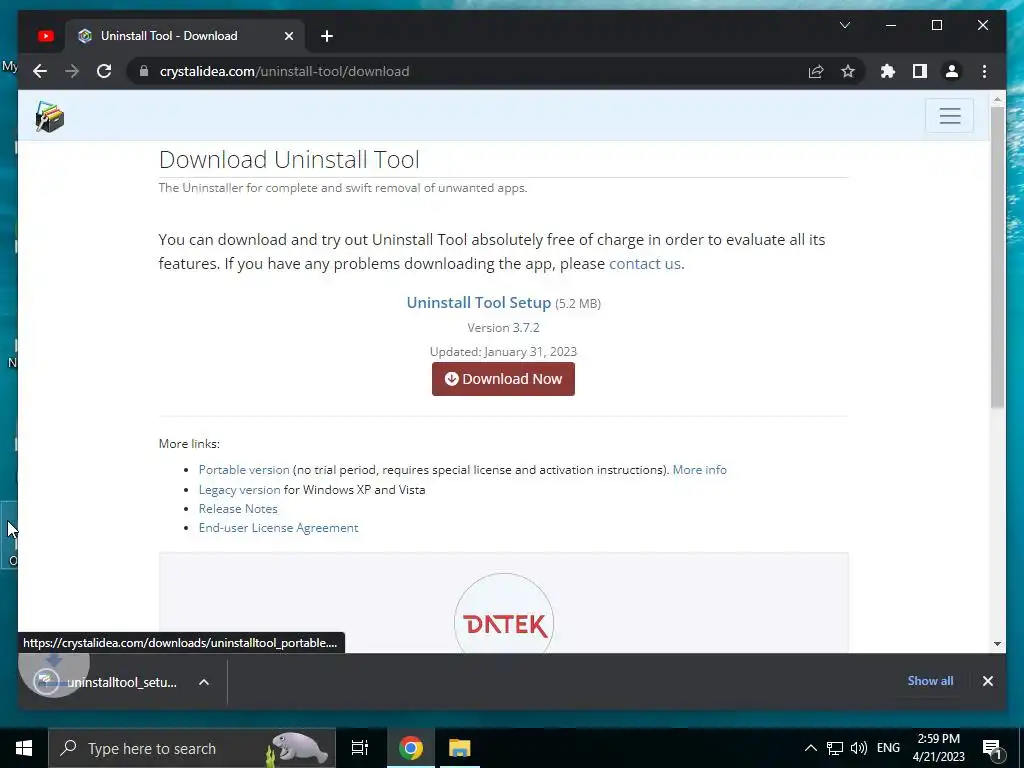Open File Explorer from the taskbar

coord(459,748)
